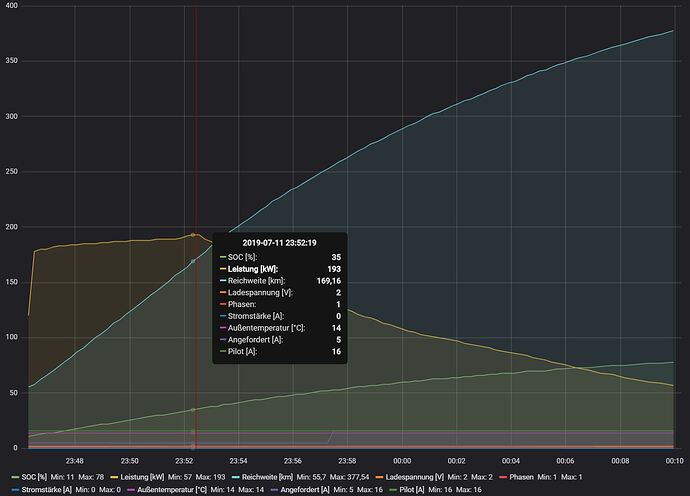Toggle the Leistung [kW] legend label
The height and width of the screenshot is (496, 690).
pos(142,477)
